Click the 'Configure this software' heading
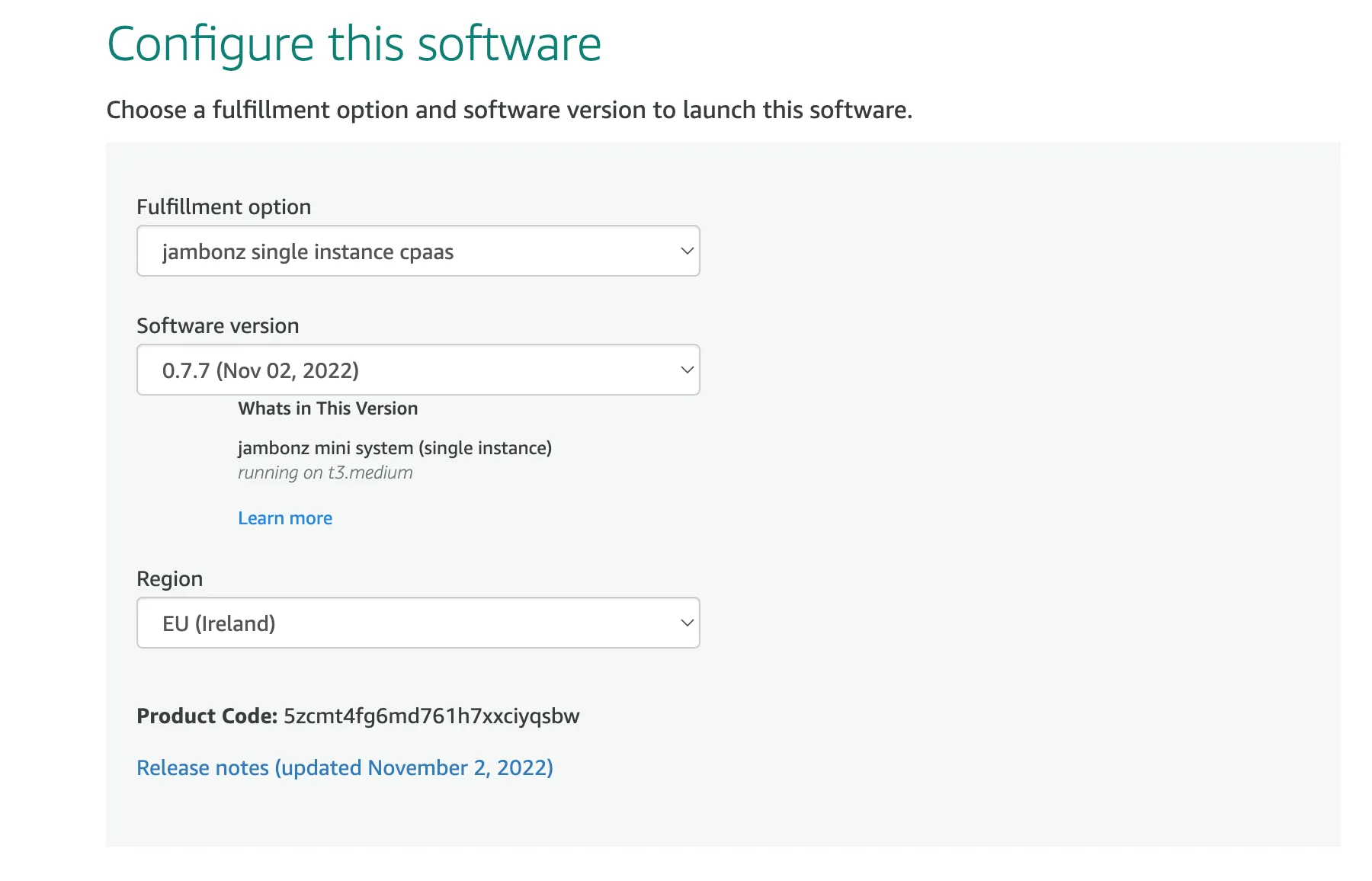The width and height of the screenshot is (1372, 881). click(x=354, y=44)
